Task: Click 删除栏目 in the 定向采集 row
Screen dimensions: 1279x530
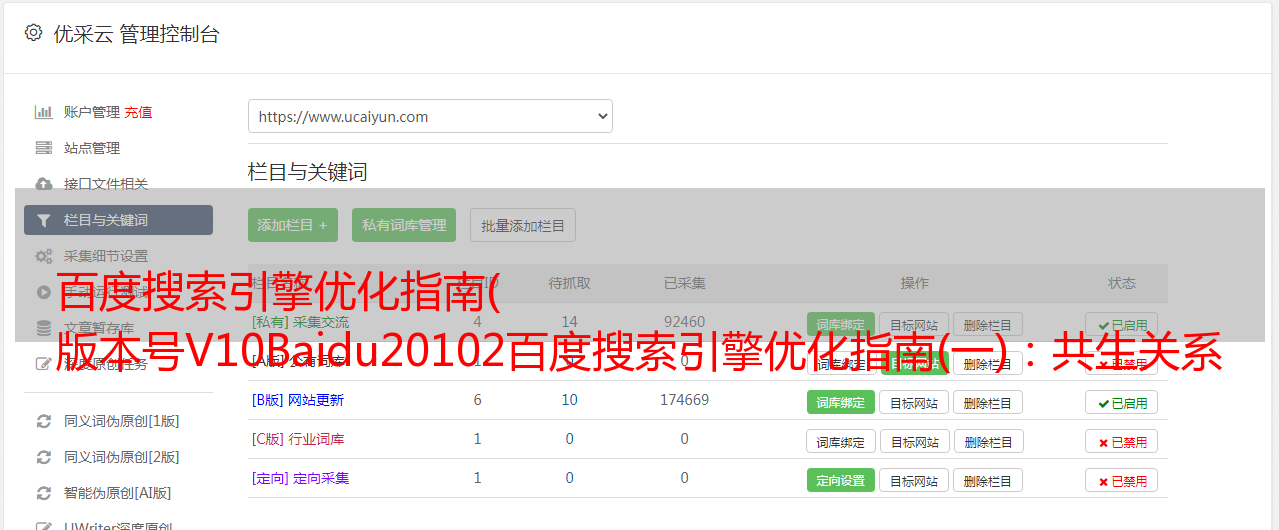Action: tap(988, 481)
